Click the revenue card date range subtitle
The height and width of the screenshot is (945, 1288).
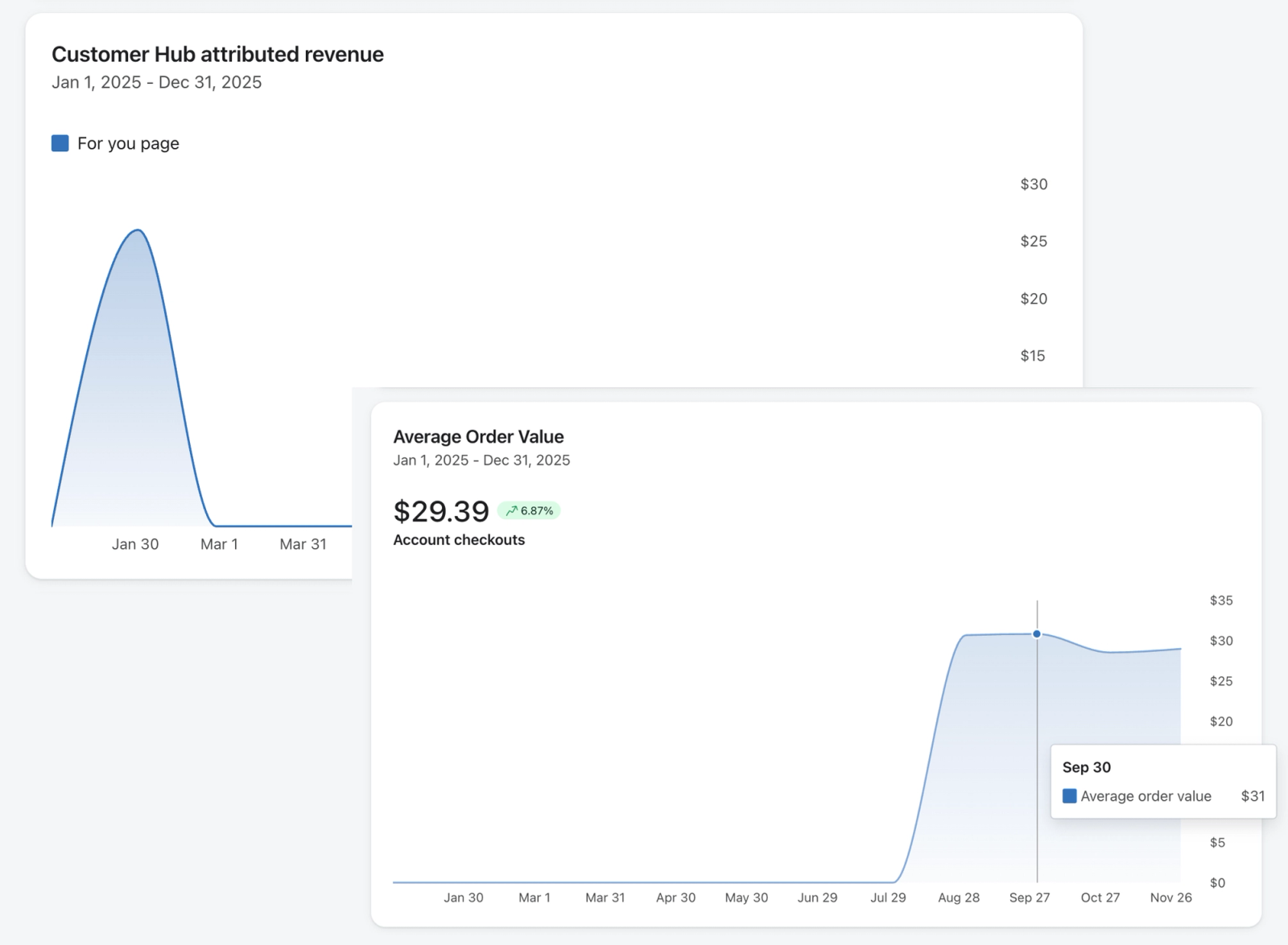157,82
